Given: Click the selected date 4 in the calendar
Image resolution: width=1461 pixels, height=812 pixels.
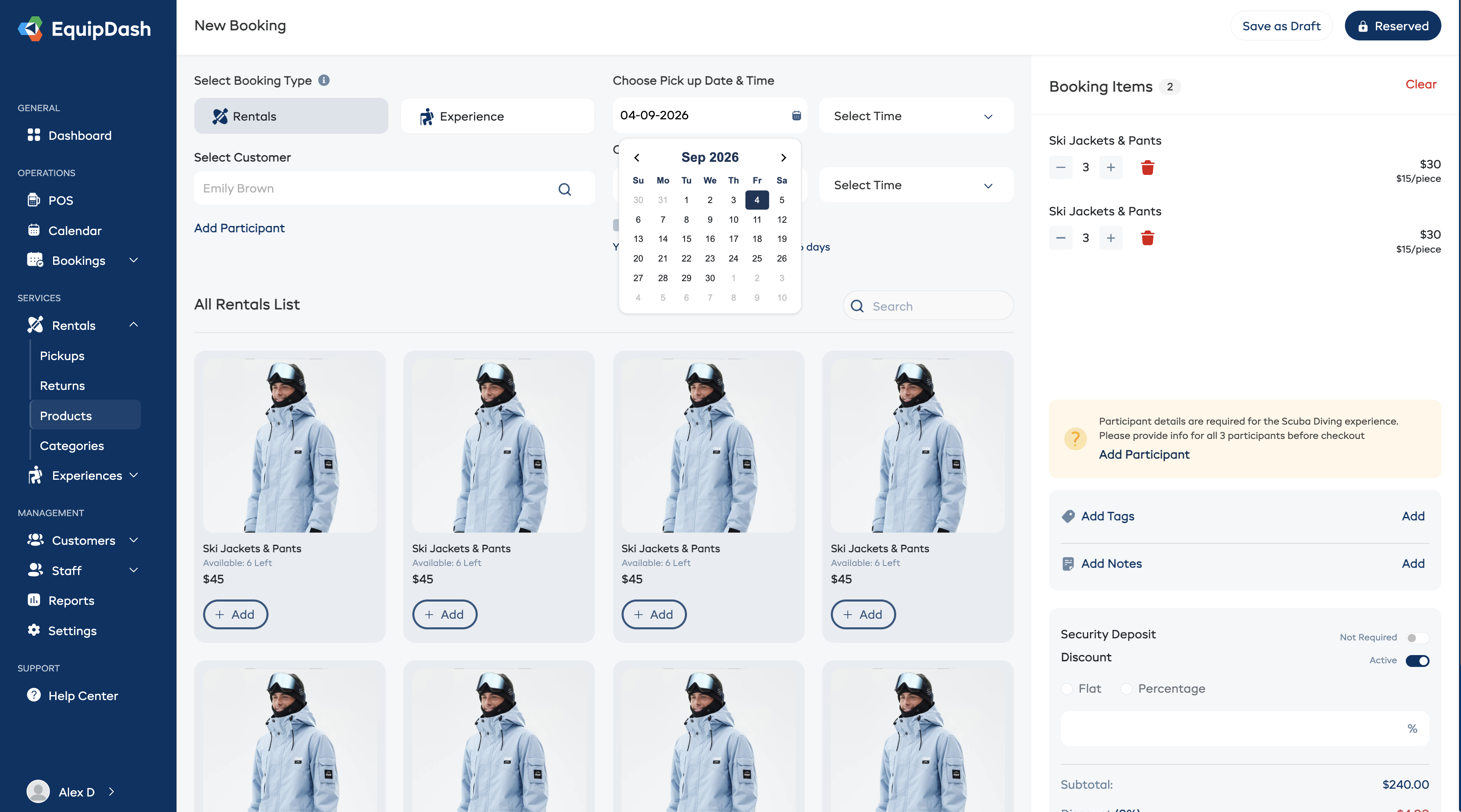Looking at the screenshot, I should pyautogui.click(x=756, y=199).
